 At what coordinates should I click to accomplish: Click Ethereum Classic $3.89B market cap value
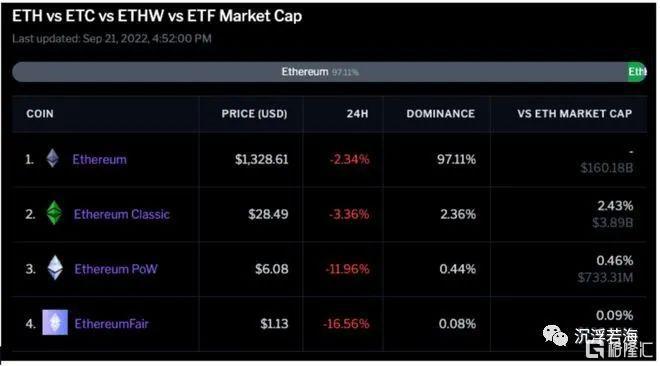[612, 223]
